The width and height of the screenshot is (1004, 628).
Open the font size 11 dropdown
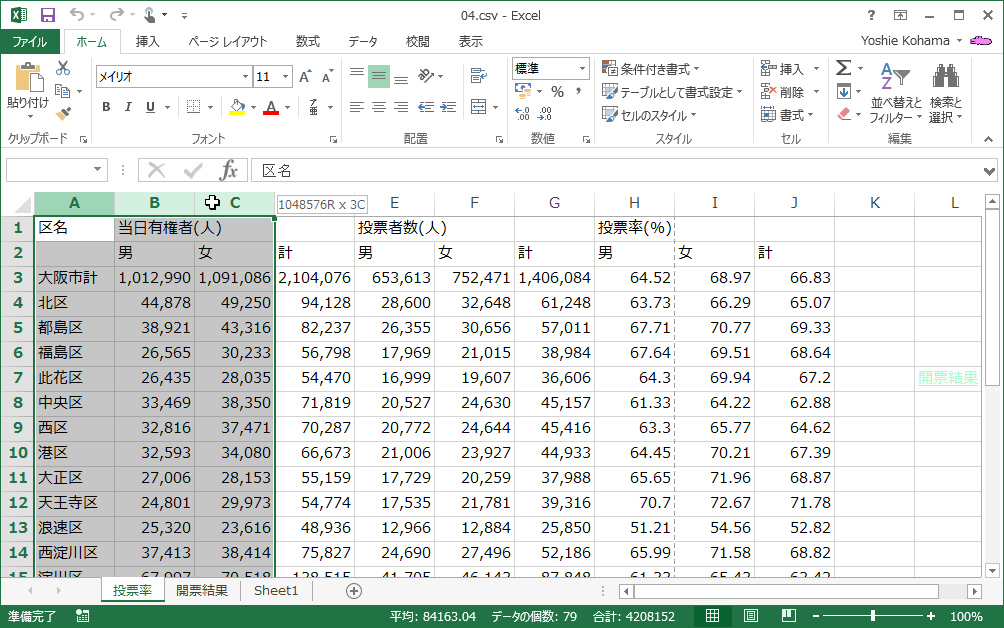[286, 77]
